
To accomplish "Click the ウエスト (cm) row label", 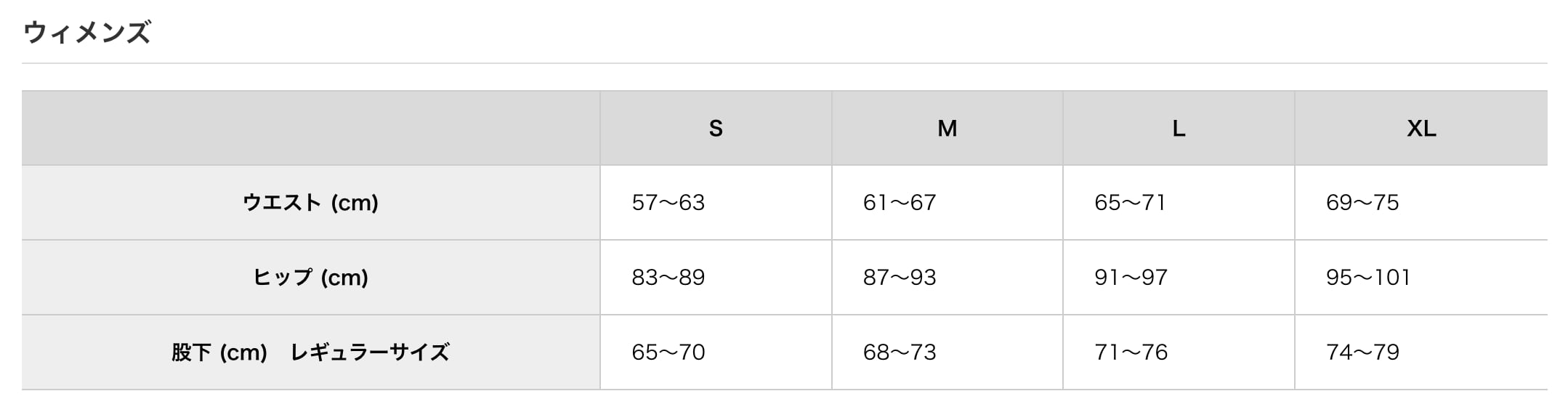I will tap(310, 203).
